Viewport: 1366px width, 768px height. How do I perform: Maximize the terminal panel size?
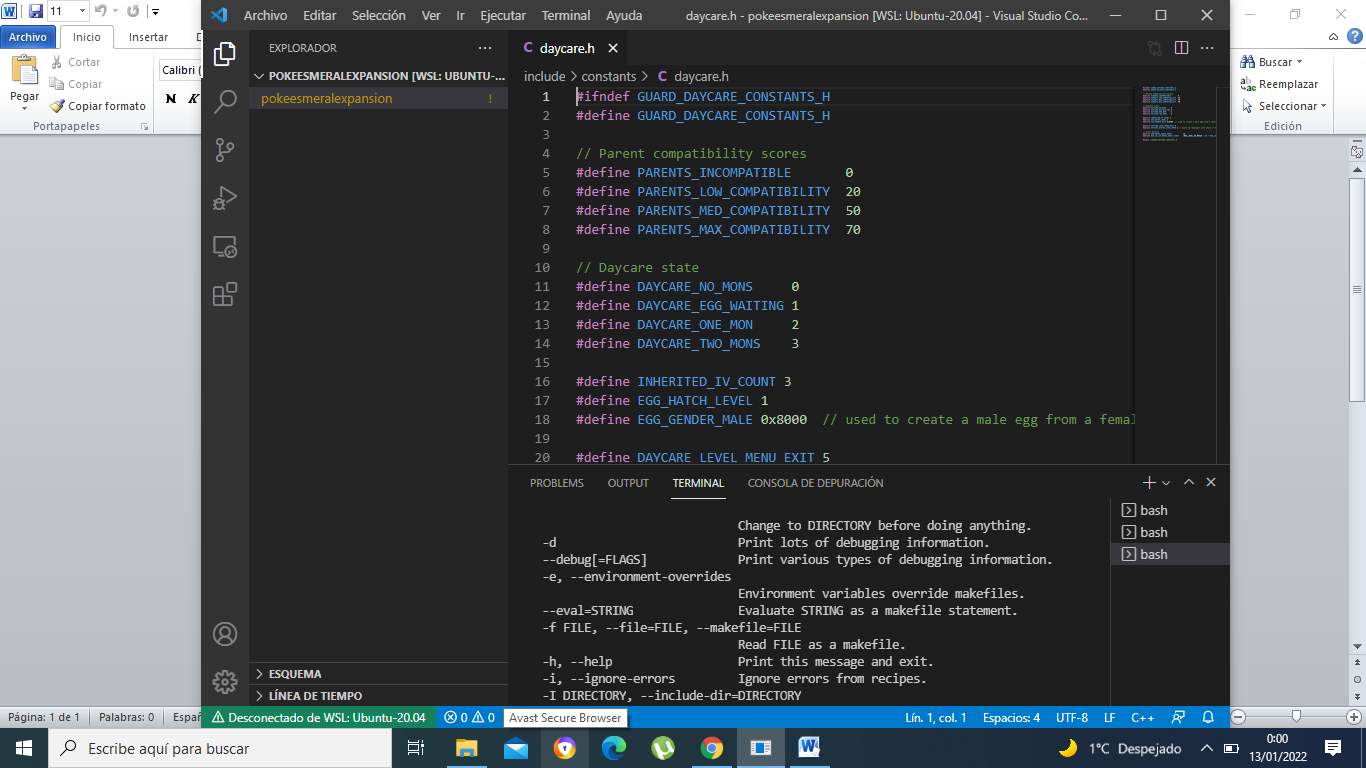(x=1189, y=482)
